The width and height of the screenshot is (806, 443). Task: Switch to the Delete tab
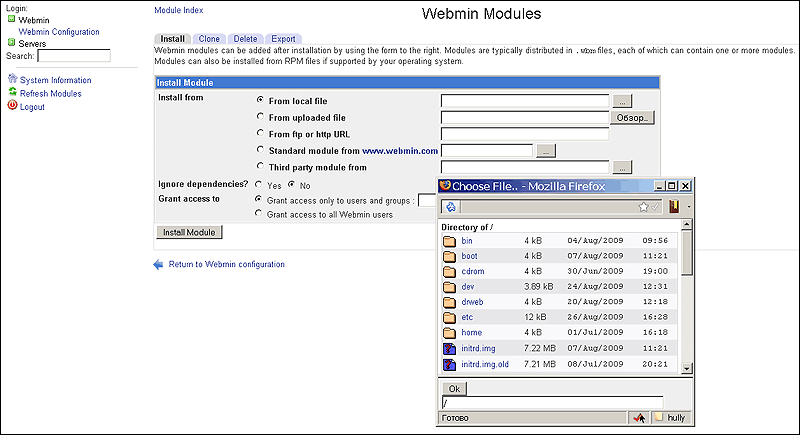coord(245,39)
